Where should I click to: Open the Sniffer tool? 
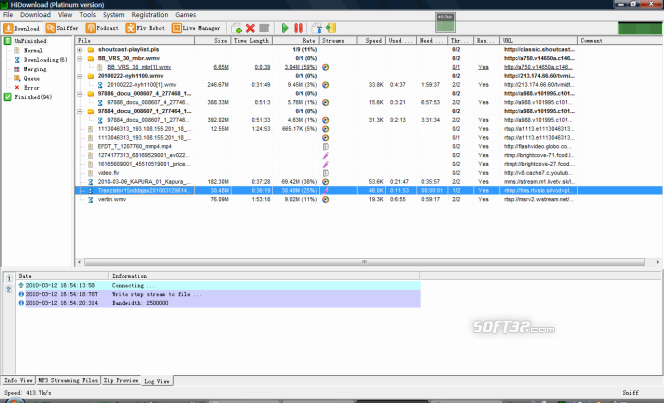point(63,28)
